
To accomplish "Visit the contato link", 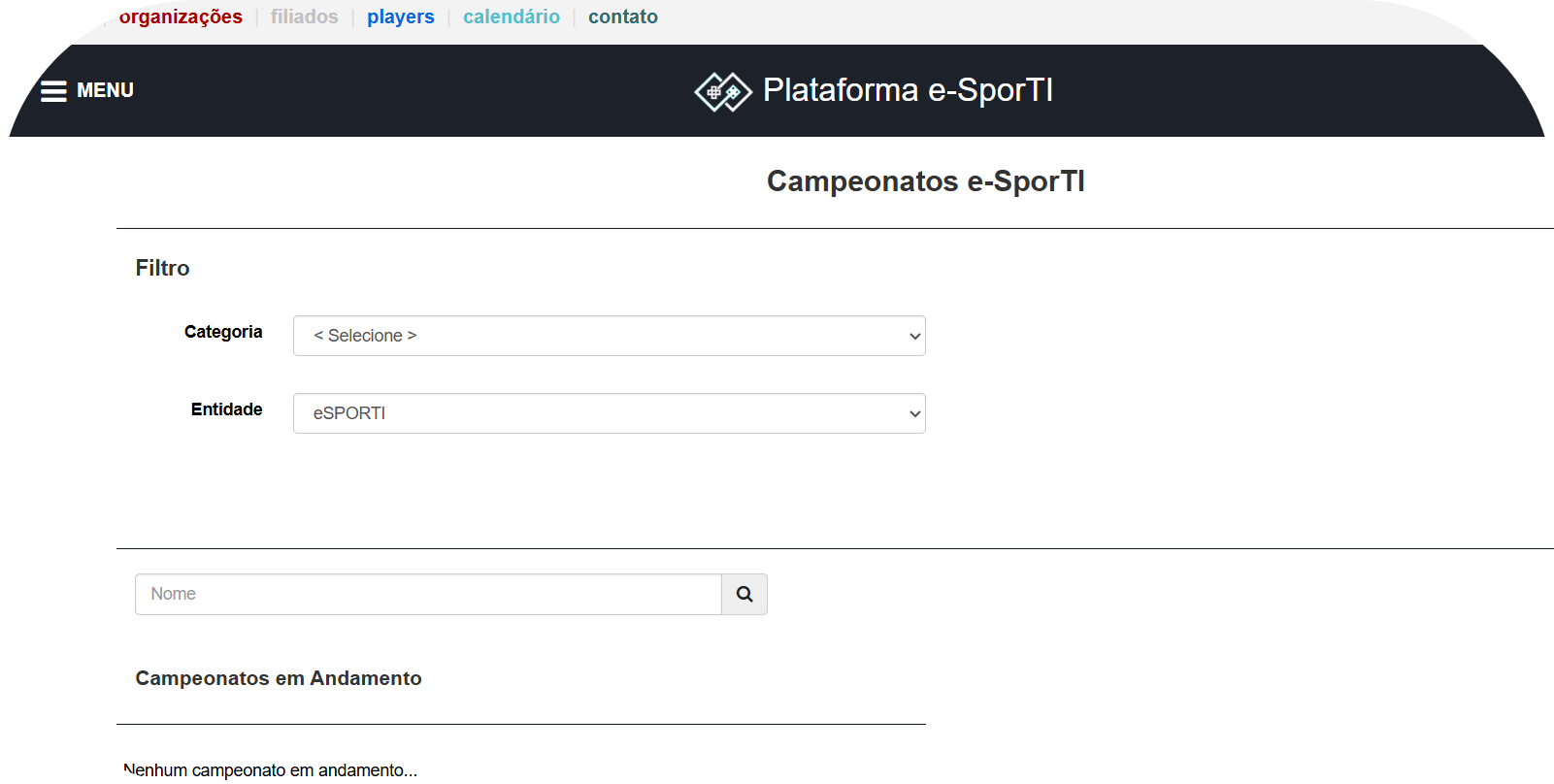I will click(622, 16).
